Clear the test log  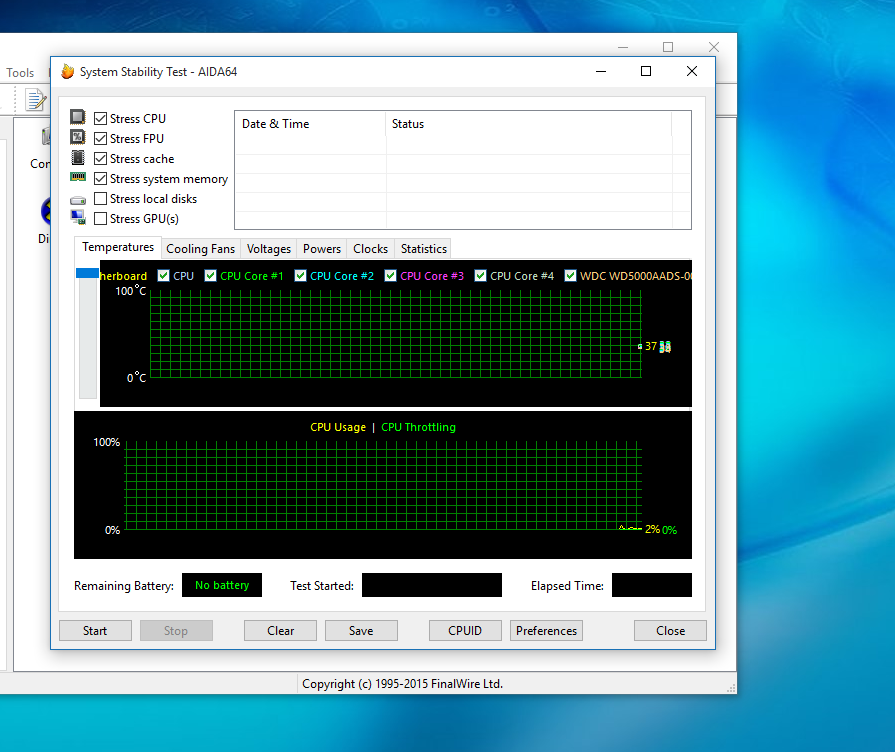click(280, 631)
